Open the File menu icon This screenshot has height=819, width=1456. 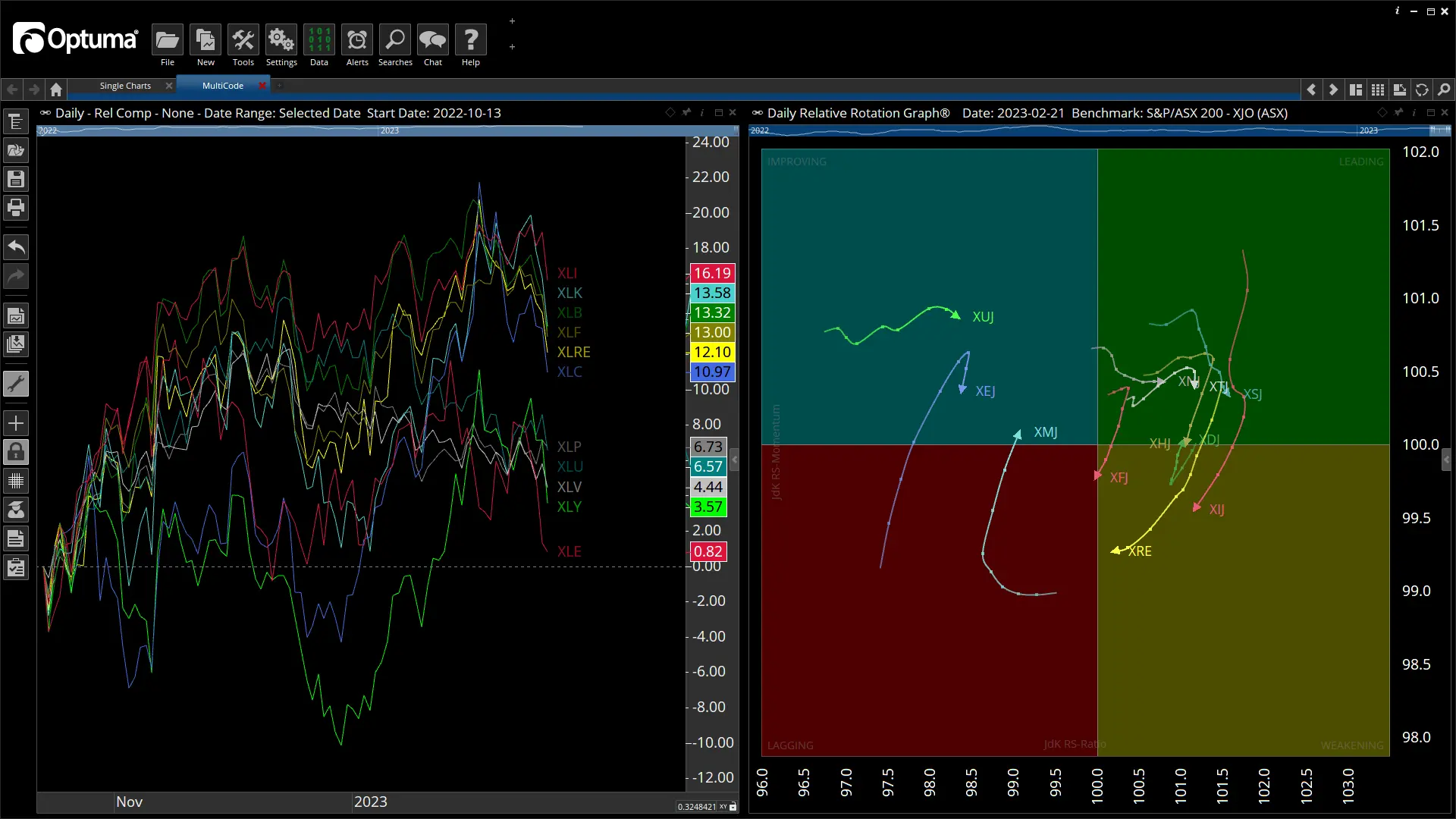(167, 40)
